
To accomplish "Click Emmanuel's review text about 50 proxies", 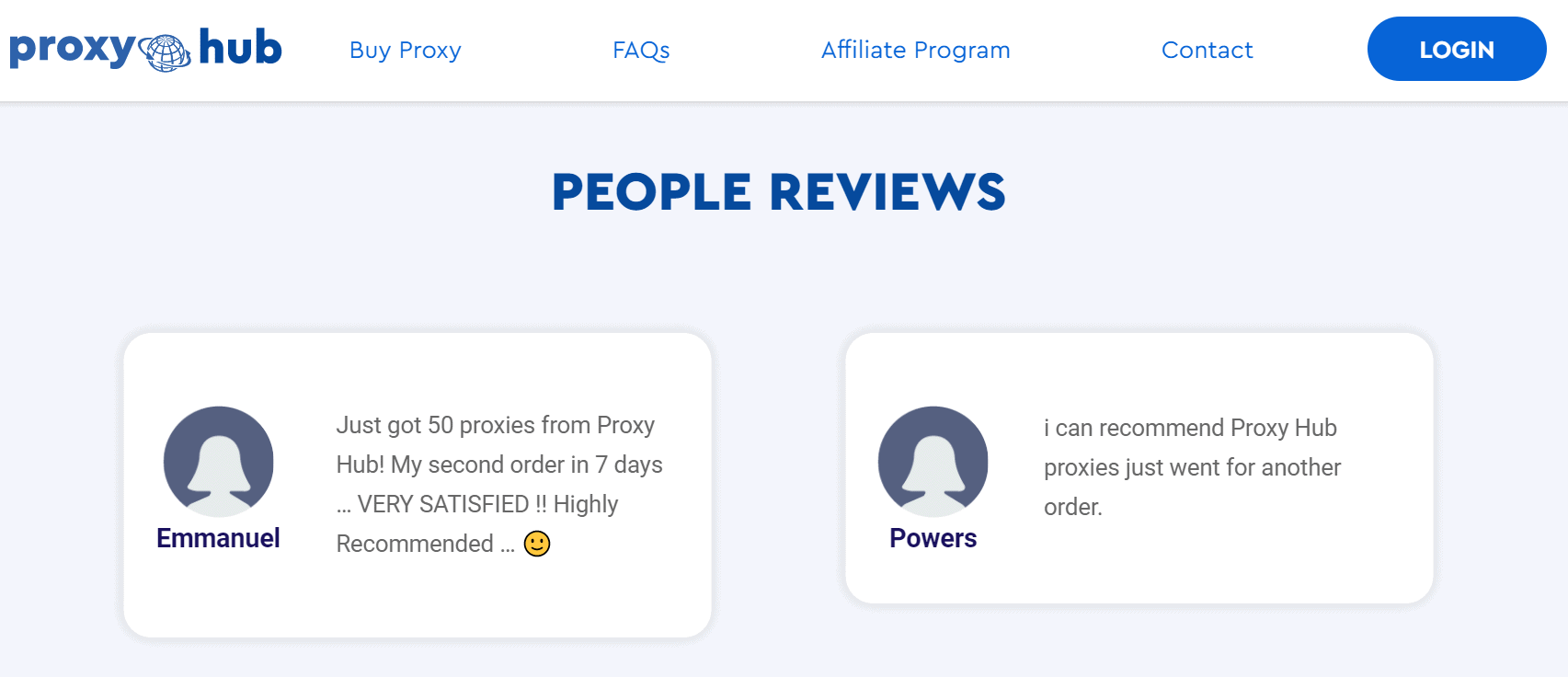I will [x=499, y=484].
